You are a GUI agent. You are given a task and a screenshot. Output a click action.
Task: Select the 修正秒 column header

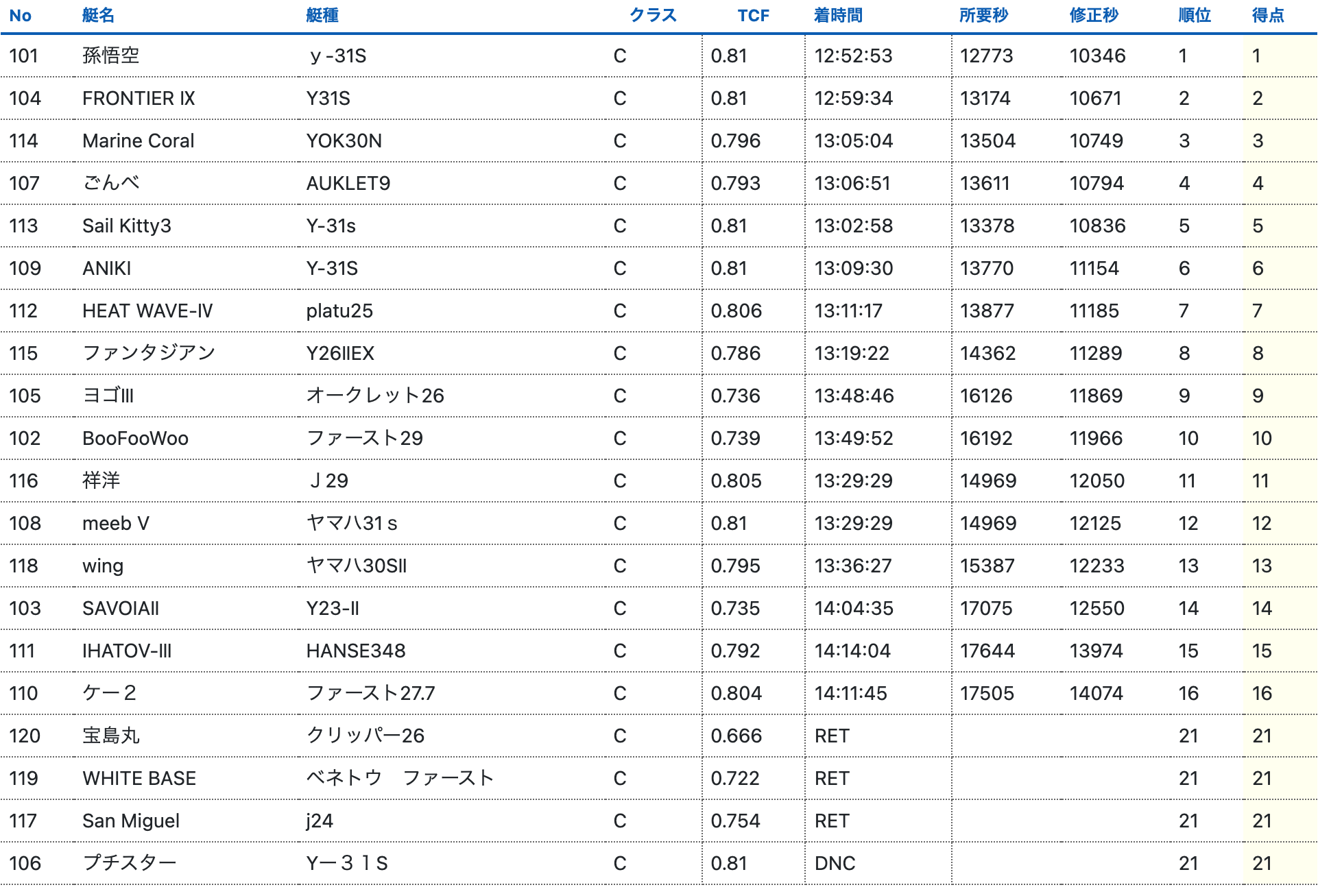click(x=1094, y=15)
